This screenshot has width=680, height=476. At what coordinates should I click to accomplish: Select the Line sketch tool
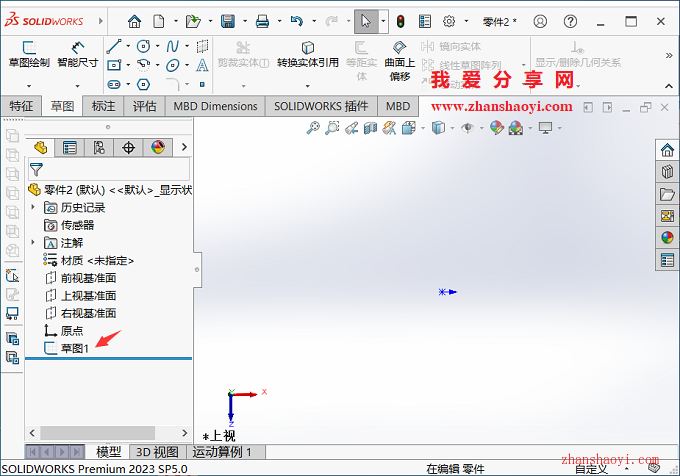pyautogui.click(x=114, y=46)
